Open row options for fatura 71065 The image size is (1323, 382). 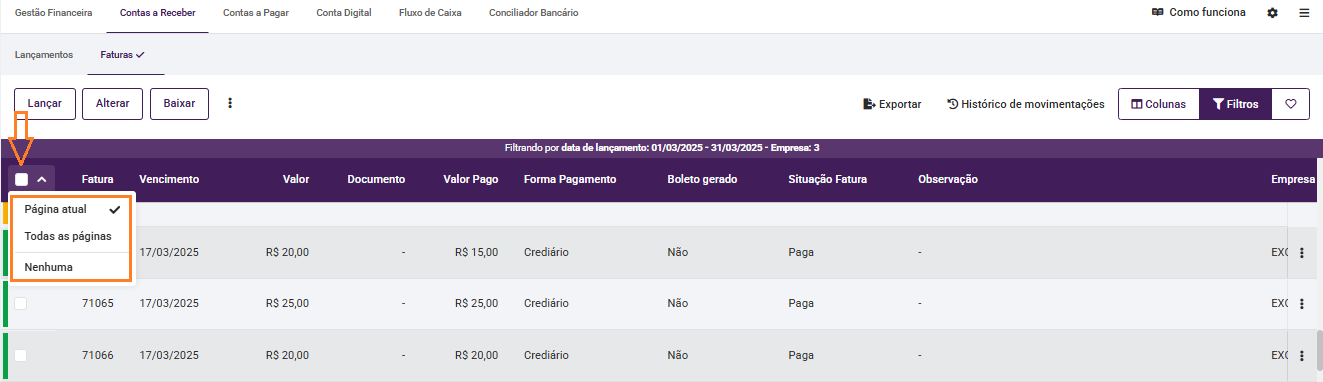point(1301,304)
